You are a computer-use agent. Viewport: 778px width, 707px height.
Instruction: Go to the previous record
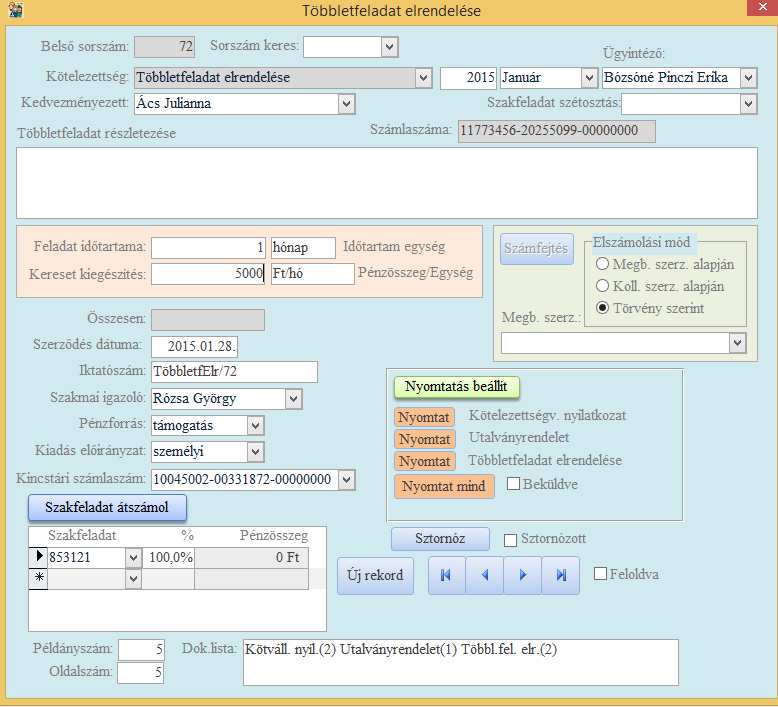pos(485,575)
